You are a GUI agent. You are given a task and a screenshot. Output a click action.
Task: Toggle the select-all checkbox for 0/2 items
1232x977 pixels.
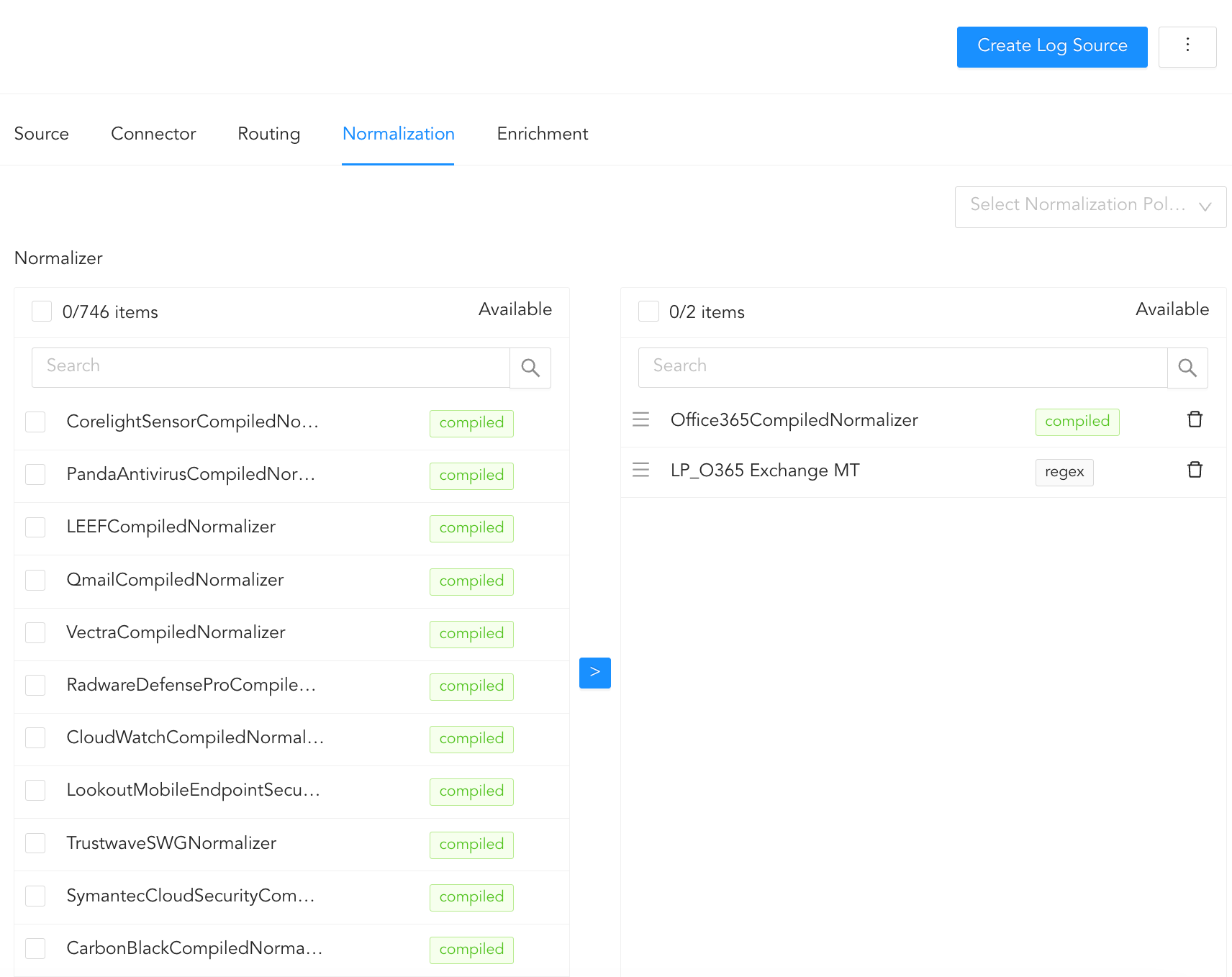(x=648, y=312)
